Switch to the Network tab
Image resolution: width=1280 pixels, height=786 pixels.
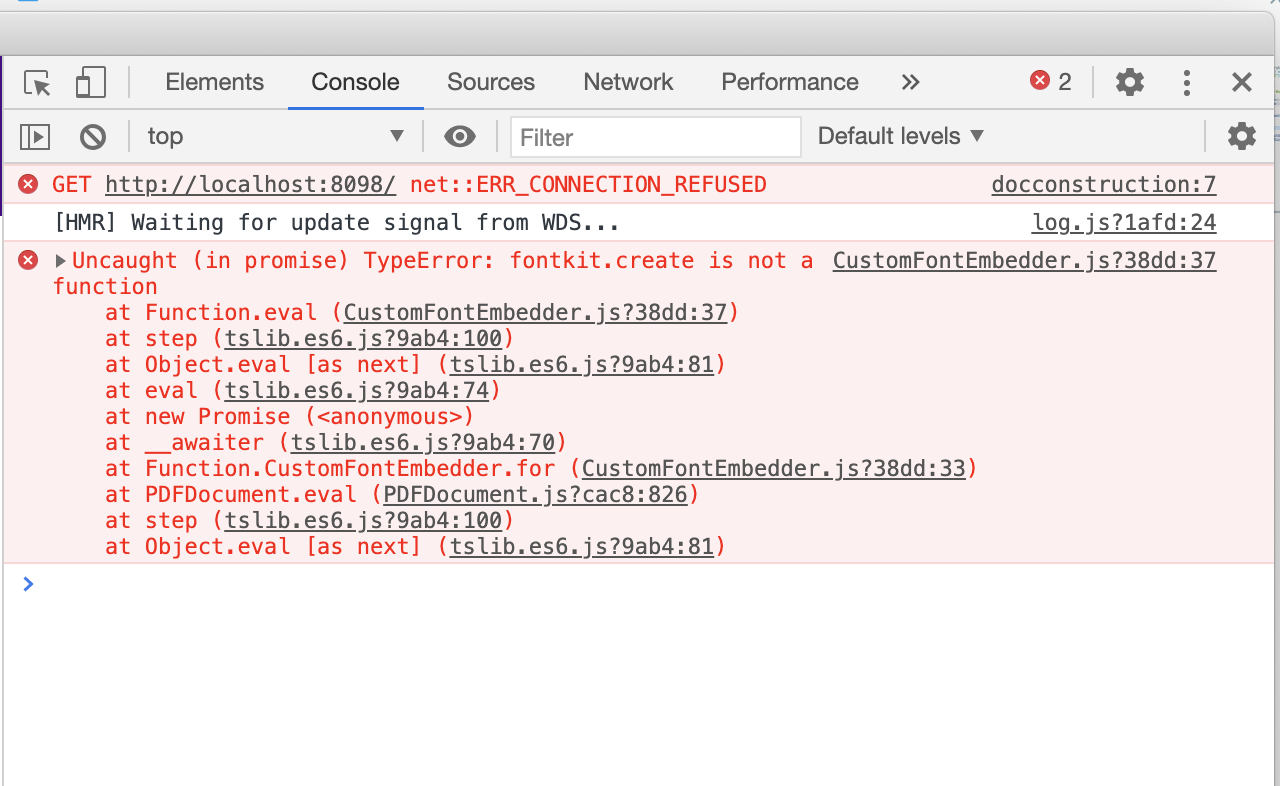pos(628,82)
